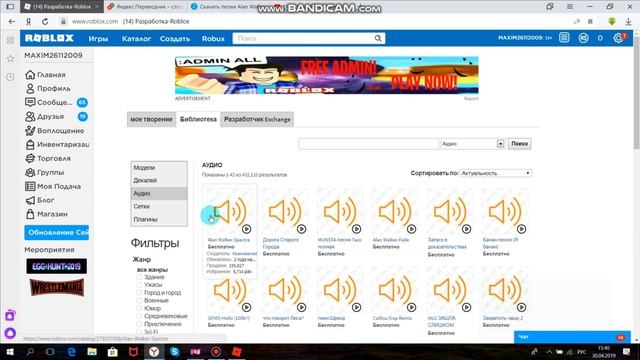The width and height of the screenshot is (640, 360).
Task: Select Модели in the category list
Action: (x=159, y=168)
